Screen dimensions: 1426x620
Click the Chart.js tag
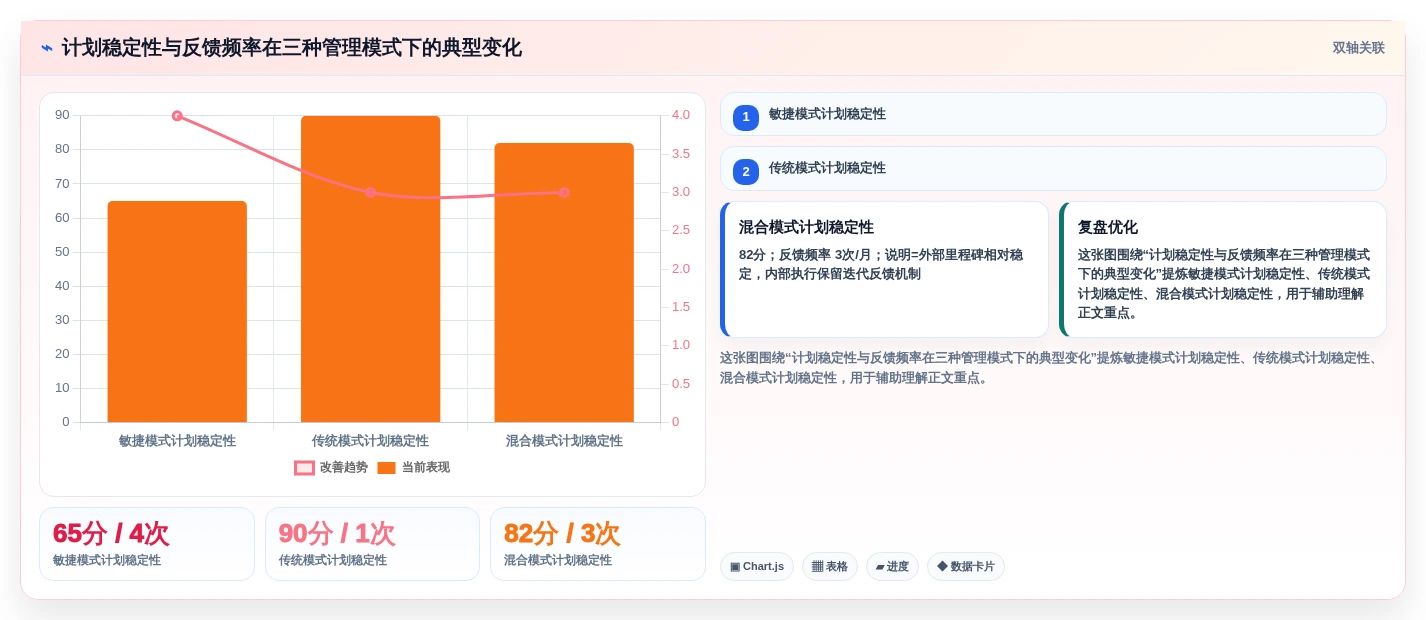757,567
